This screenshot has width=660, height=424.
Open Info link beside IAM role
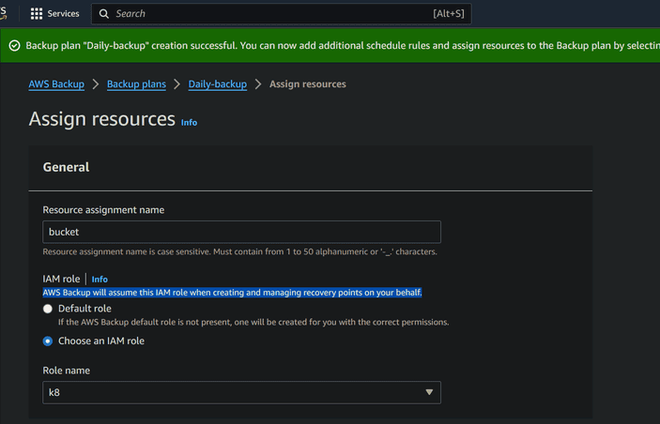click(x=100, y=279)
